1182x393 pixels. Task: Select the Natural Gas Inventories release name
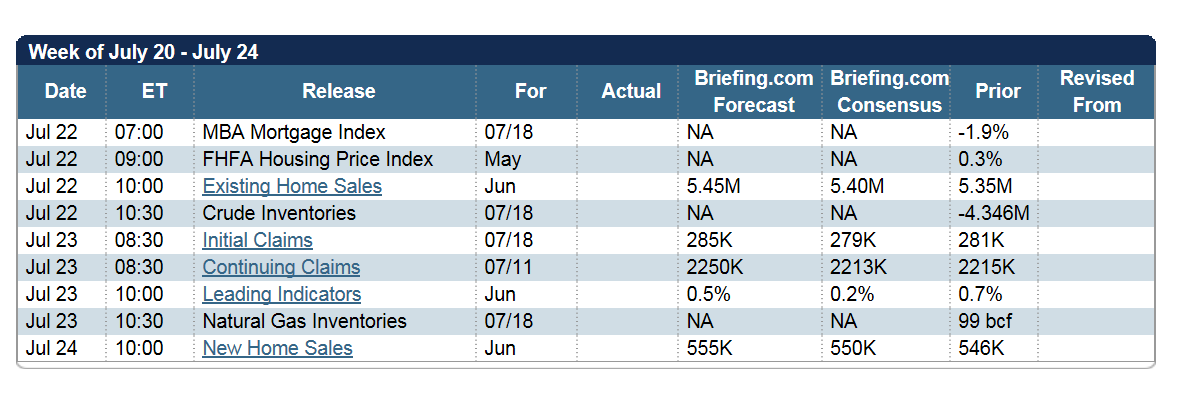pos(305,321)
